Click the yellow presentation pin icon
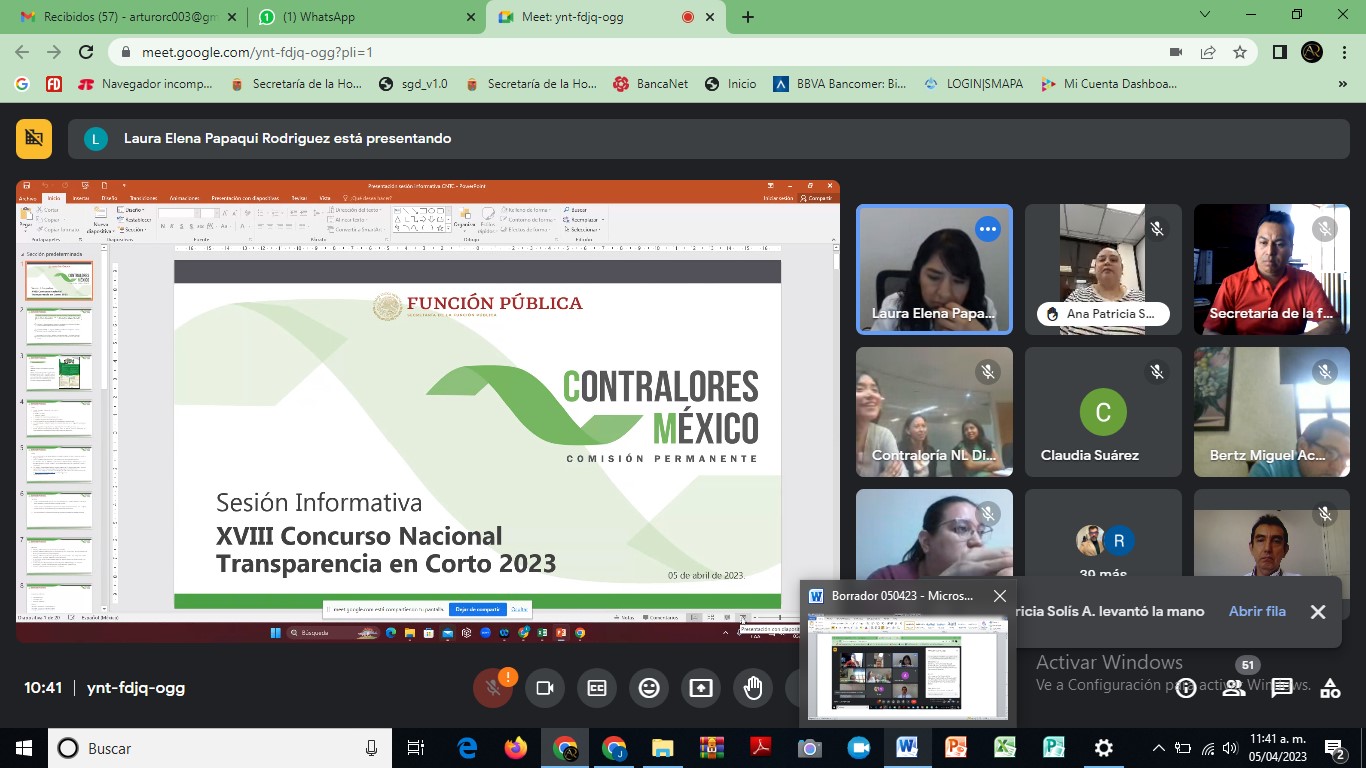Image resolution: width=1366 pixels, height=768 pixels. pos(34,139)
